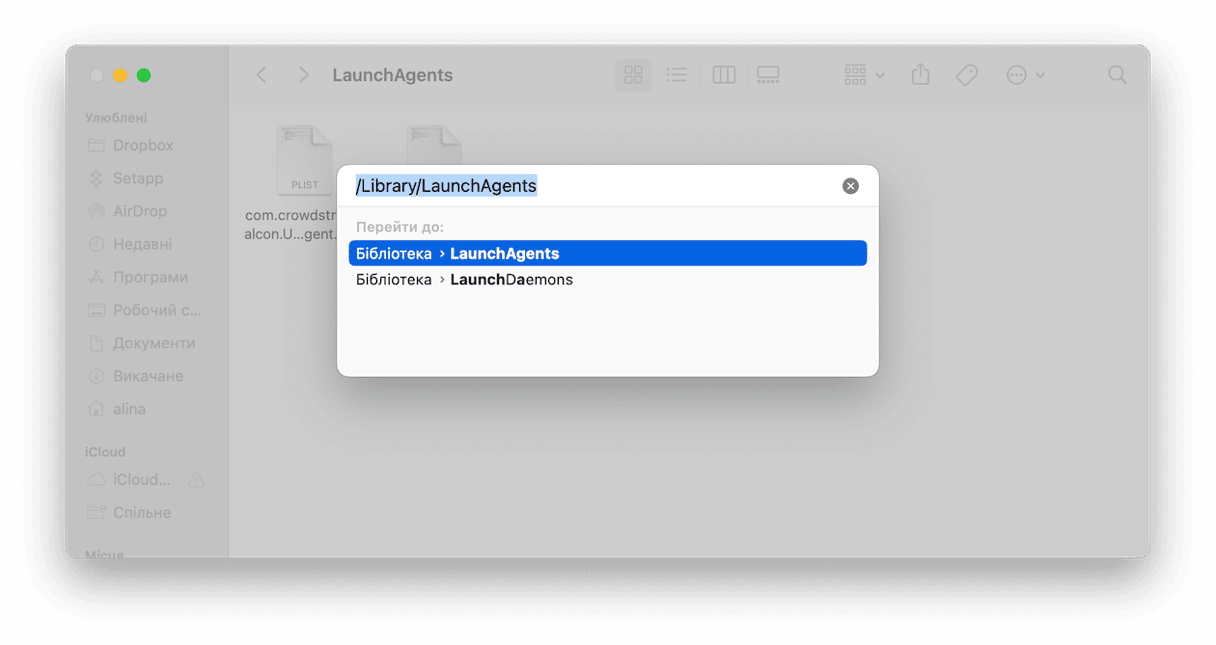Open the group-by dropdown in toolbar

pos(864,75)
